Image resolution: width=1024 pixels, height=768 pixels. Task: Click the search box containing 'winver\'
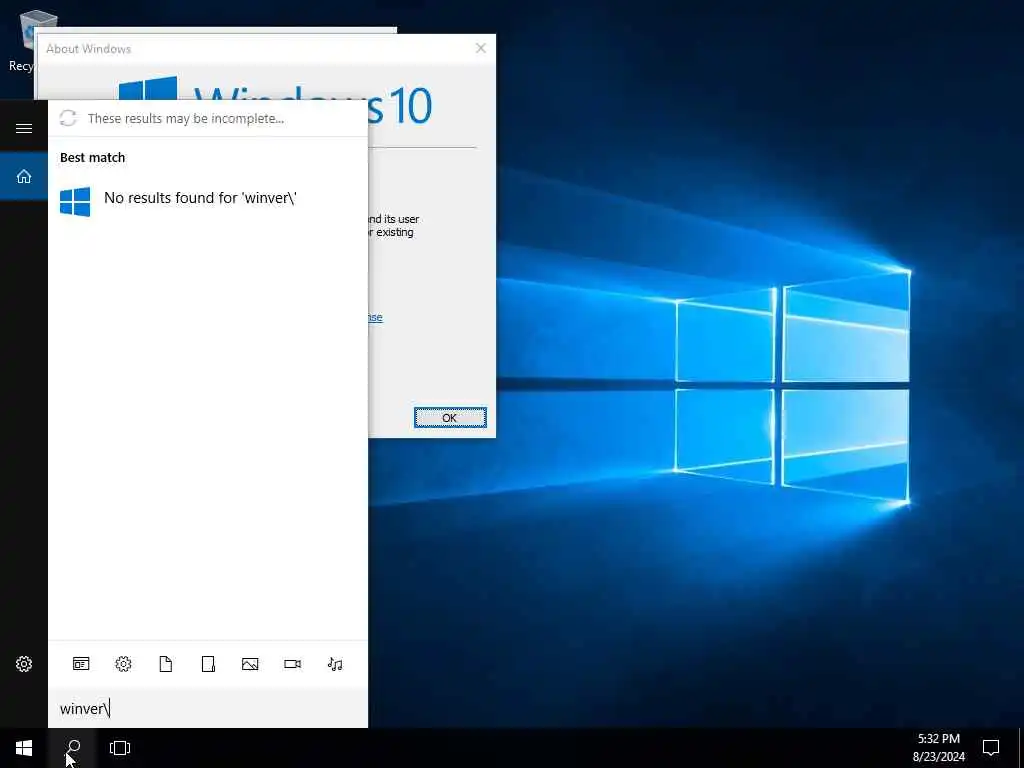208,709
